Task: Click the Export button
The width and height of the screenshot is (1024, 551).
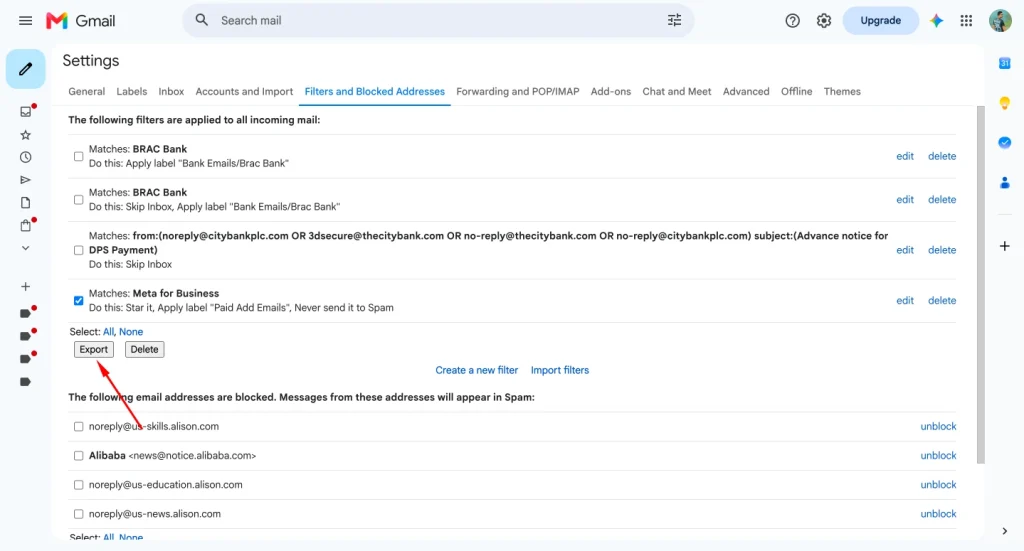Action: (93, 349)
